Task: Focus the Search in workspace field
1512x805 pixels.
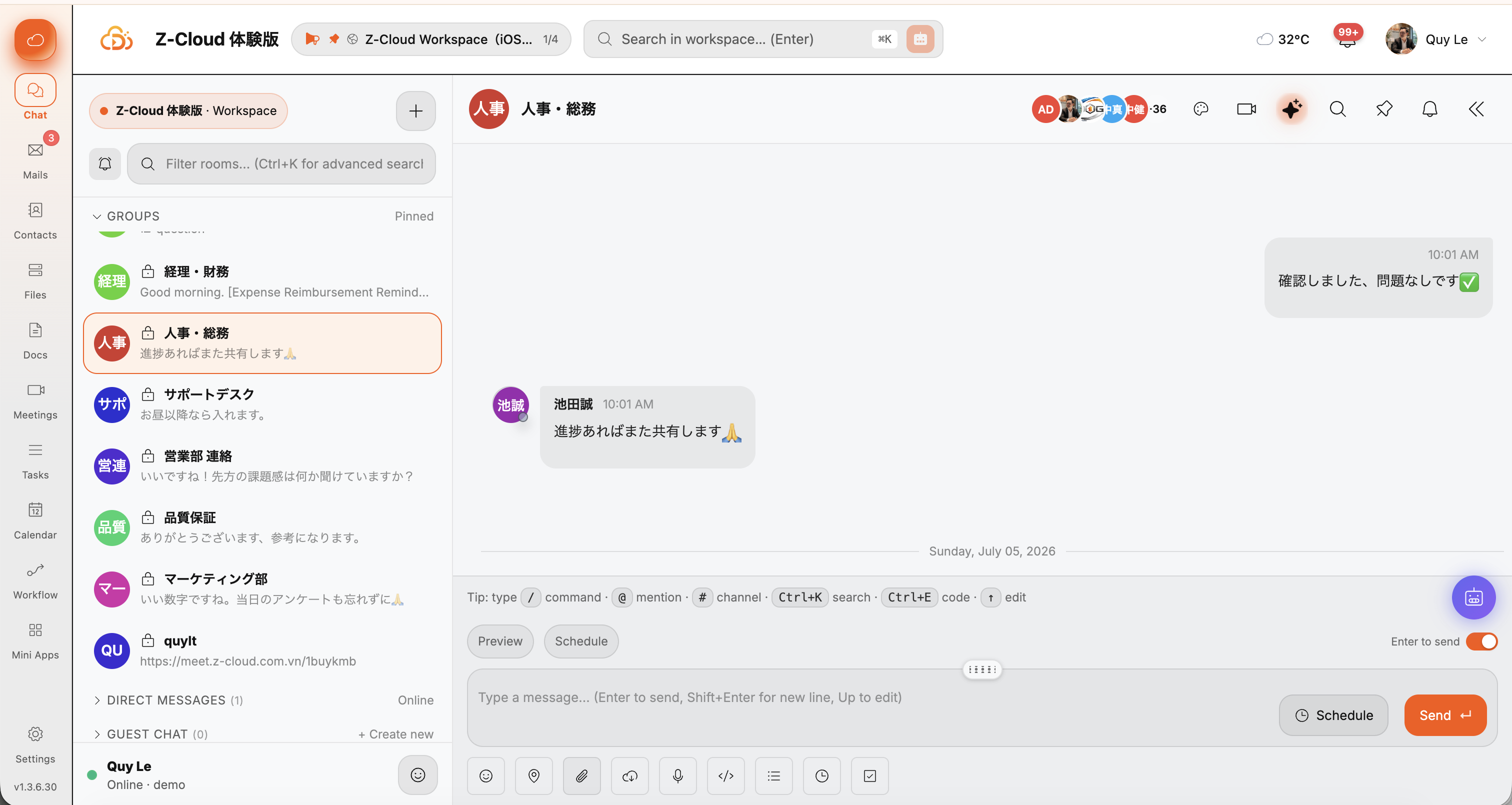Action: tap(763, 39)
